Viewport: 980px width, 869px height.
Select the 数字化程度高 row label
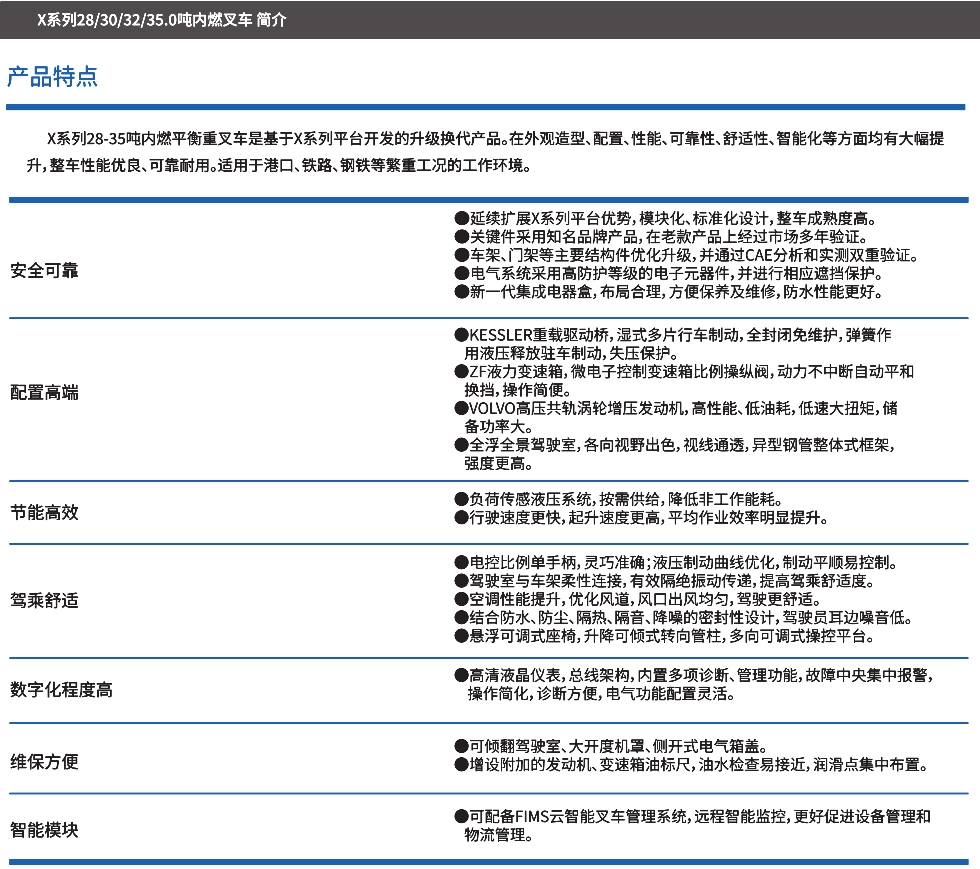tap(61, 690)
